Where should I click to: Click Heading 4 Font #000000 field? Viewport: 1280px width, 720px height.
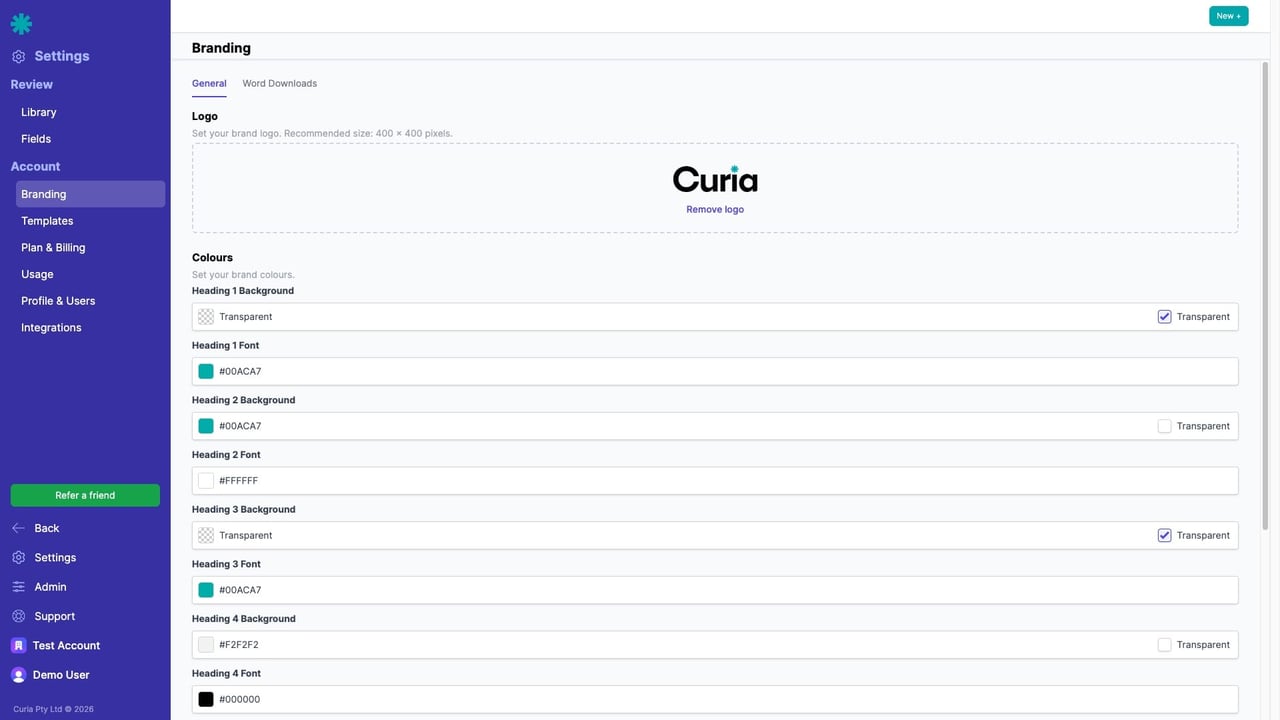715,700
